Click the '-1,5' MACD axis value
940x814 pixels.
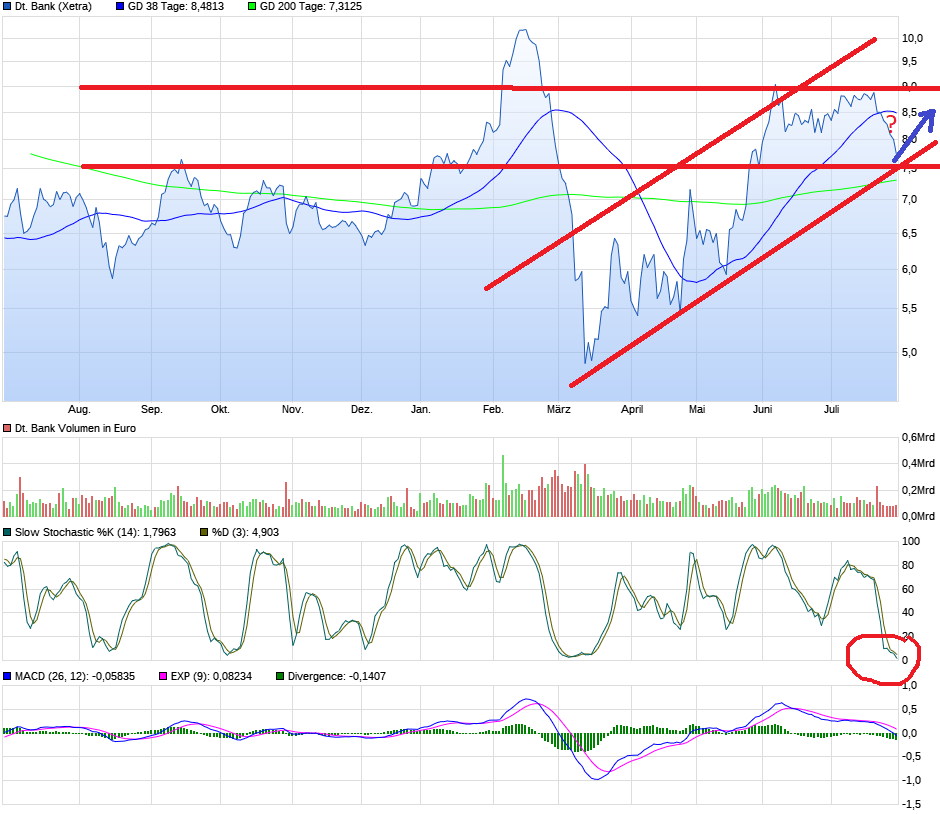[911, 804]
